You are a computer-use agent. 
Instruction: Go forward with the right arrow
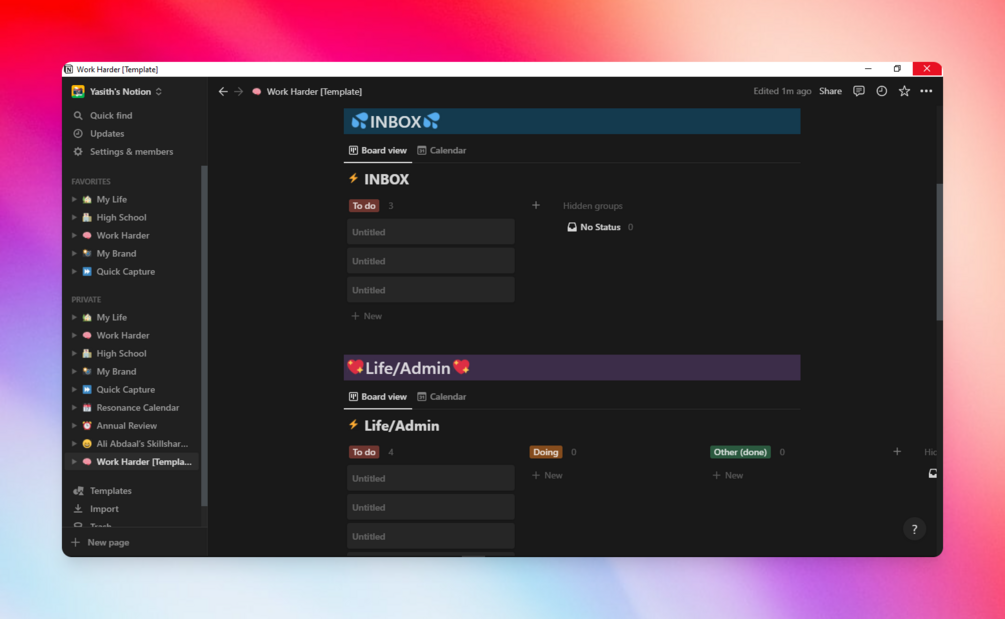click(x=238, y=92)
